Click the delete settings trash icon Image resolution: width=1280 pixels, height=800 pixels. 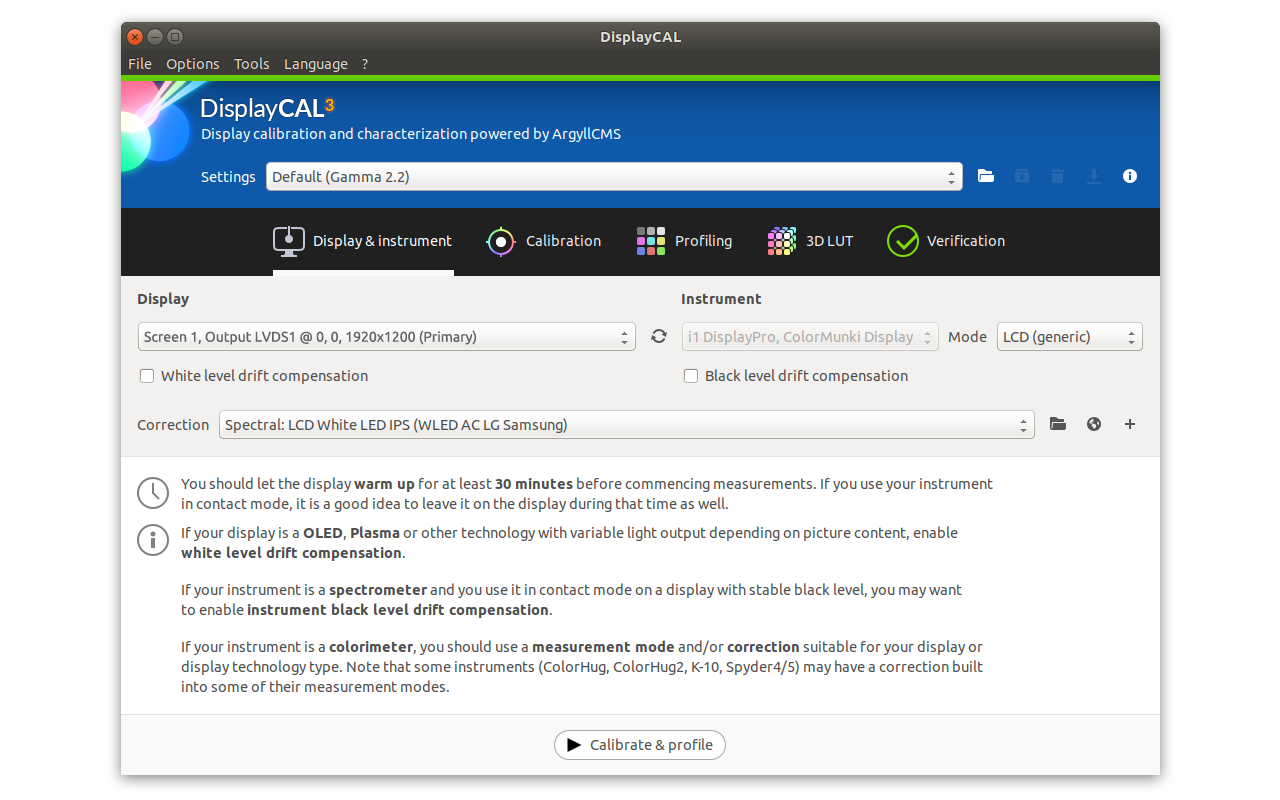point(1057,176)
